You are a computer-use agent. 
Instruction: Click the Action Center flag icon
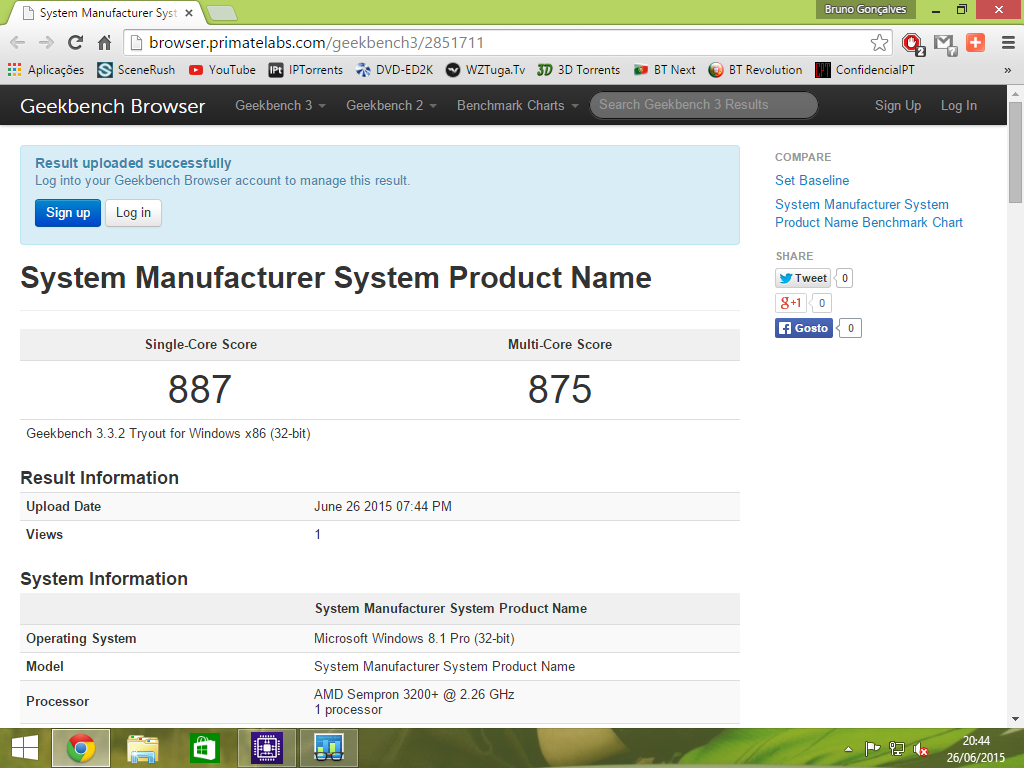click(x=872, y=749)
